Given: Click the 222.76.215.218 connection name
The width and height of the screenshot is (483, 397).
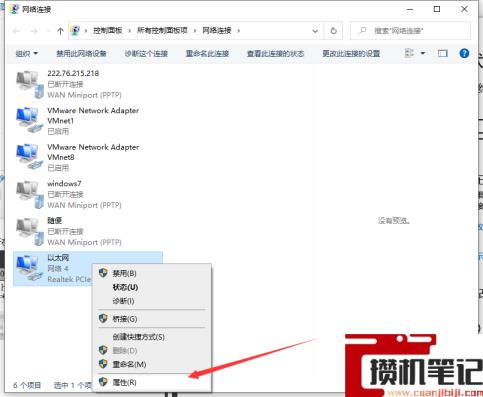Looking at the screenshot, I should [73, 73].
